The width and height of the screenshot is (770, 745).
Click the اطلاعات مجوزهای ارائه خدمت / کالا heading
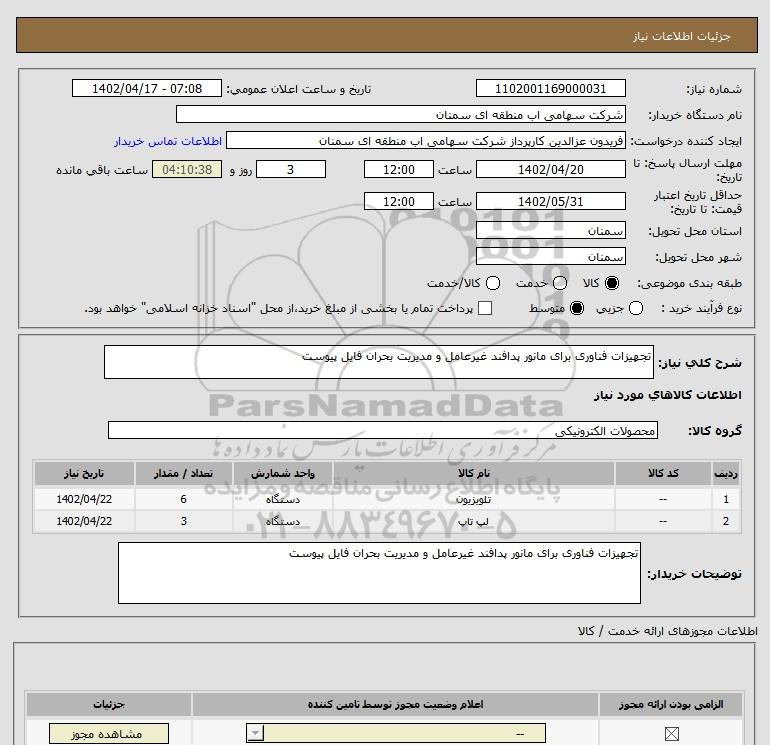(668, 631)
